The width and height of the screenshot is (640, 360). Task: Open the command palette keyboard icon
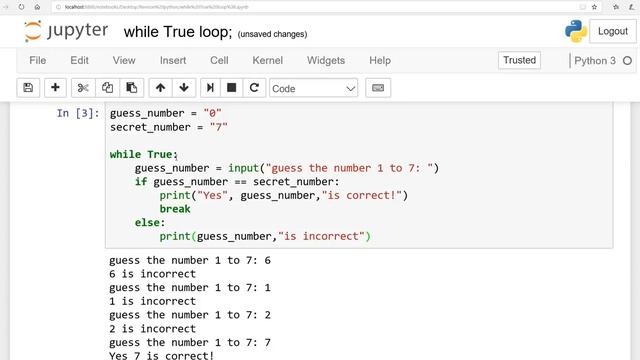[x=378, y=88]
